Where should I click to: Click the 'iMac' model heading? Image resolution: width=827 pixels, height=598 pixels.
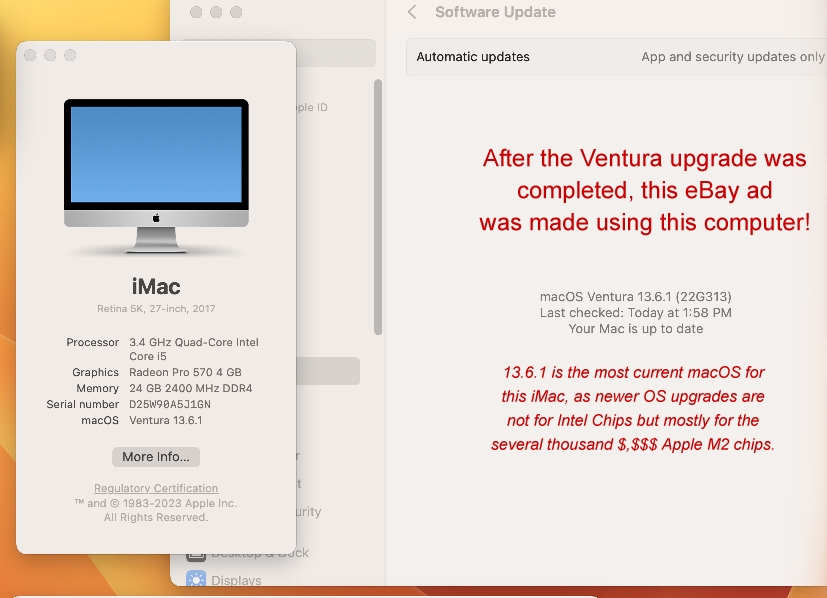click(x=156, y=286)
